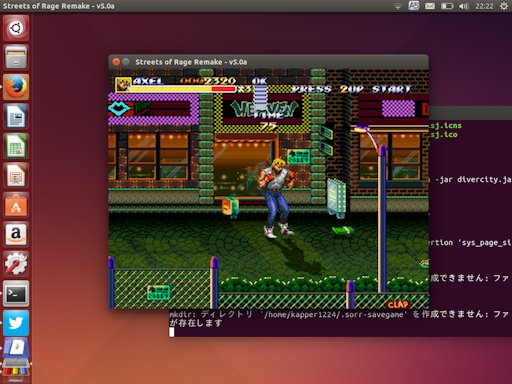Open the network wifi indicator
512x384 pixels.
(x=397, y=6)
